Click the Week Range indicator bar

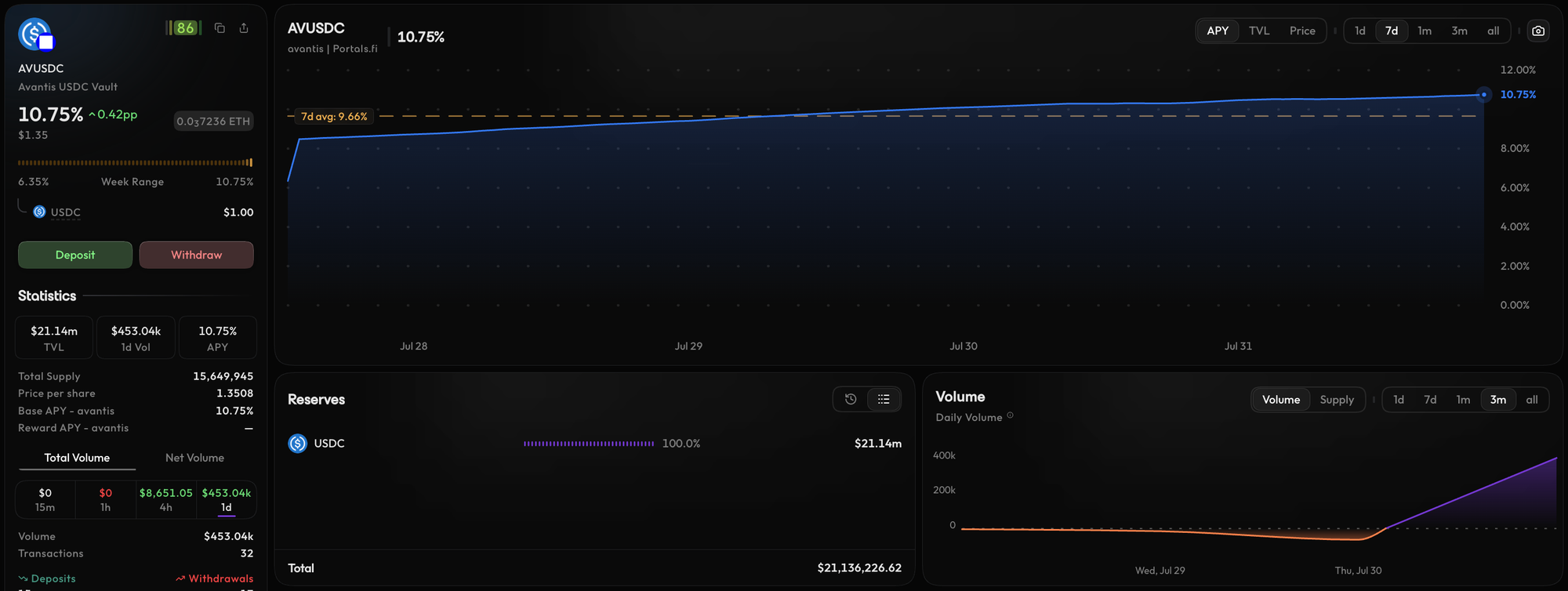[x=136, y=163]
